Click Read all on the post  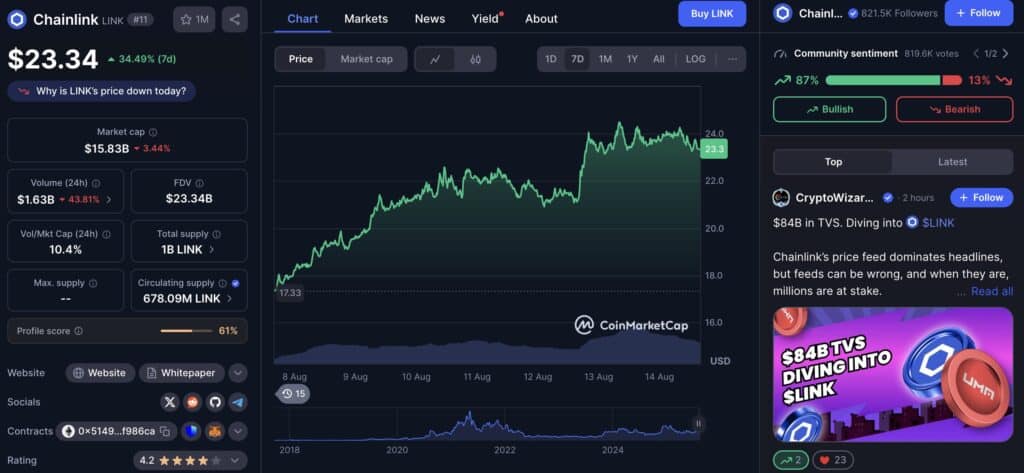tap(992, 291)
